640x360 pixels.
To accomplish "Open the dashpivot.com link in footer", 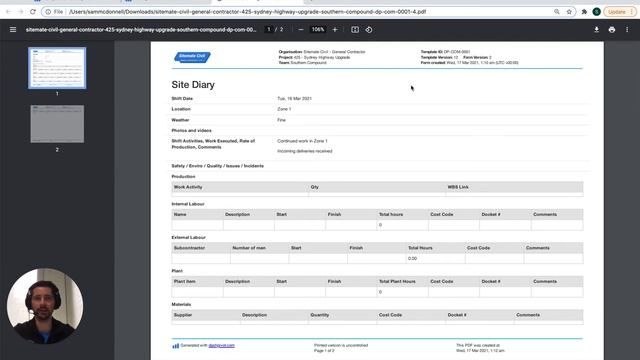I will tap(221, 345).
